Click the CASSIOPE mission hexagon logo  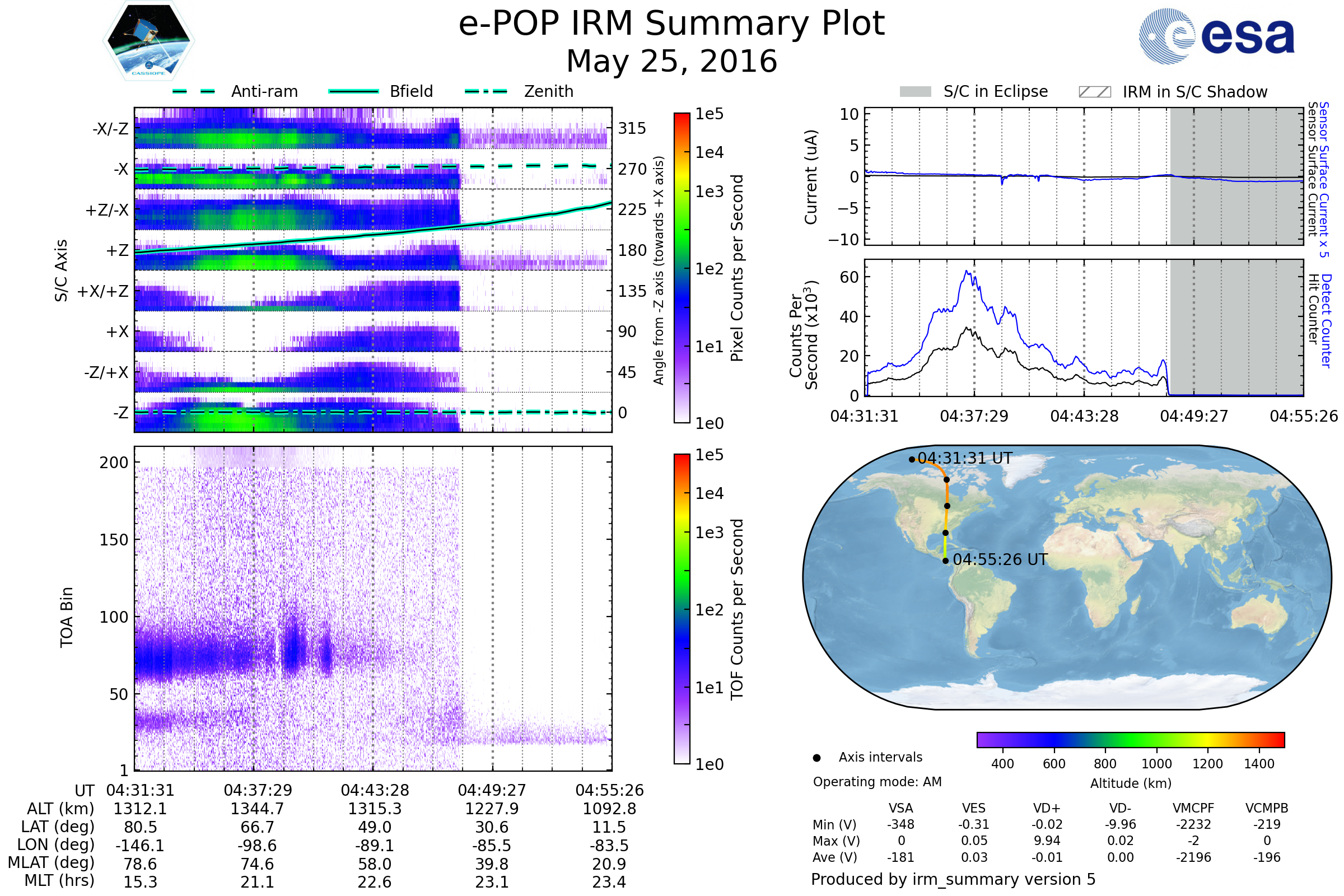pyautogui.click(x=148, y=41)
